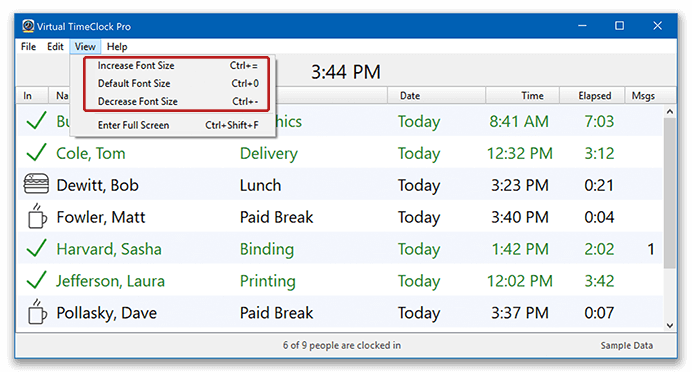Click the lunch burger icon for Dewitt, Bob

click(36, 184)
